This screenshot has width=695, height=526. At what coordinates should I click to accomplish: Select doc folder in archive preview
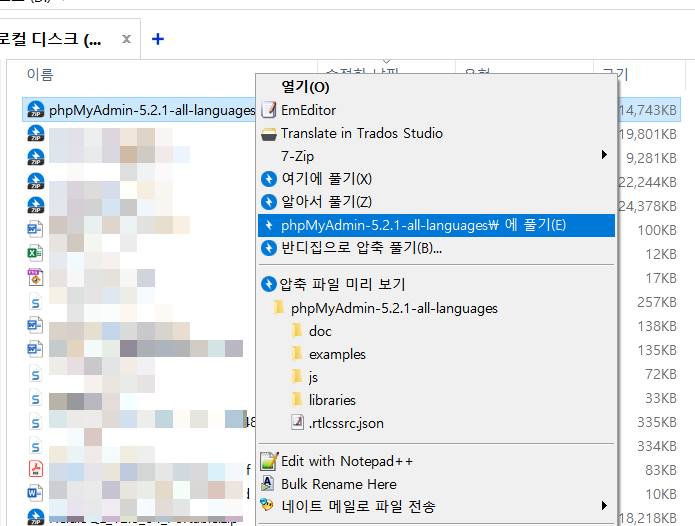(320, 331)
